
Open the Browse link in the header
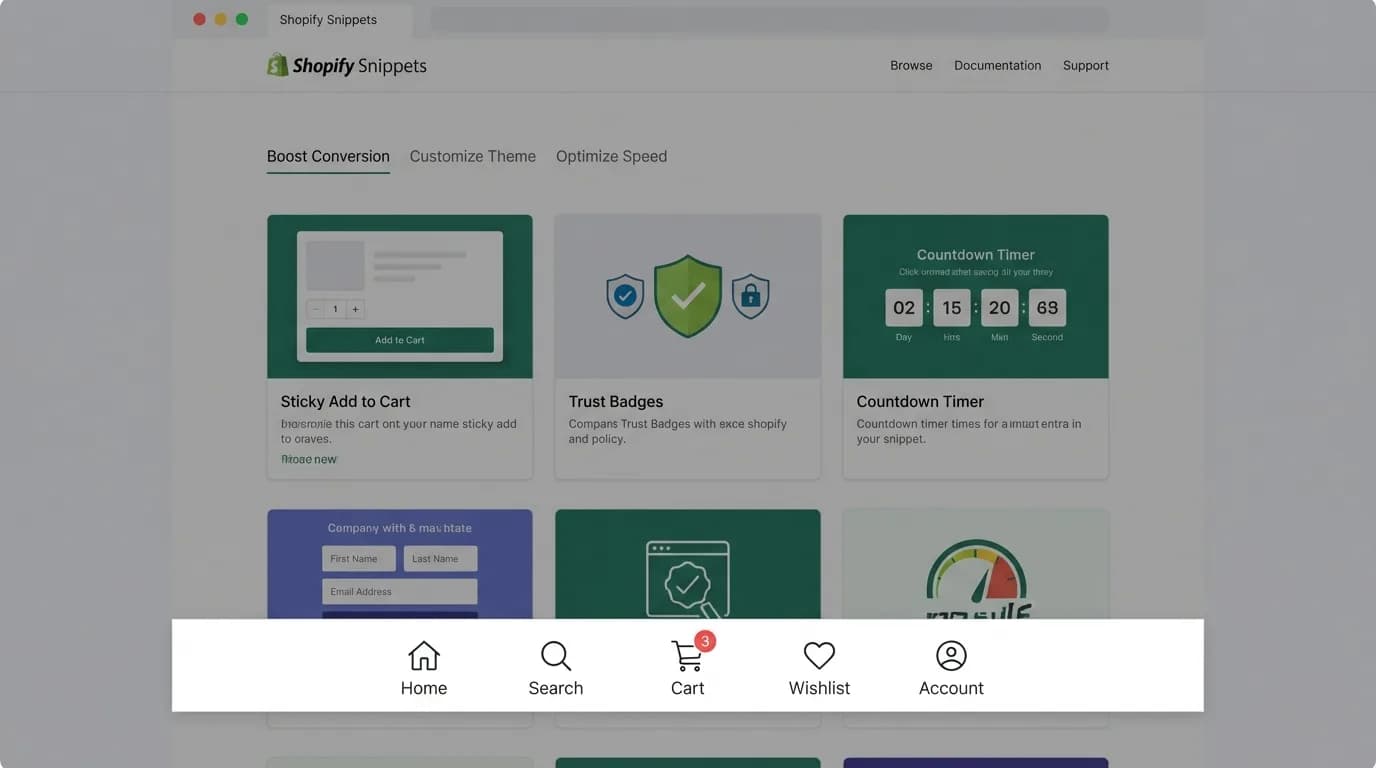[911, 66]
